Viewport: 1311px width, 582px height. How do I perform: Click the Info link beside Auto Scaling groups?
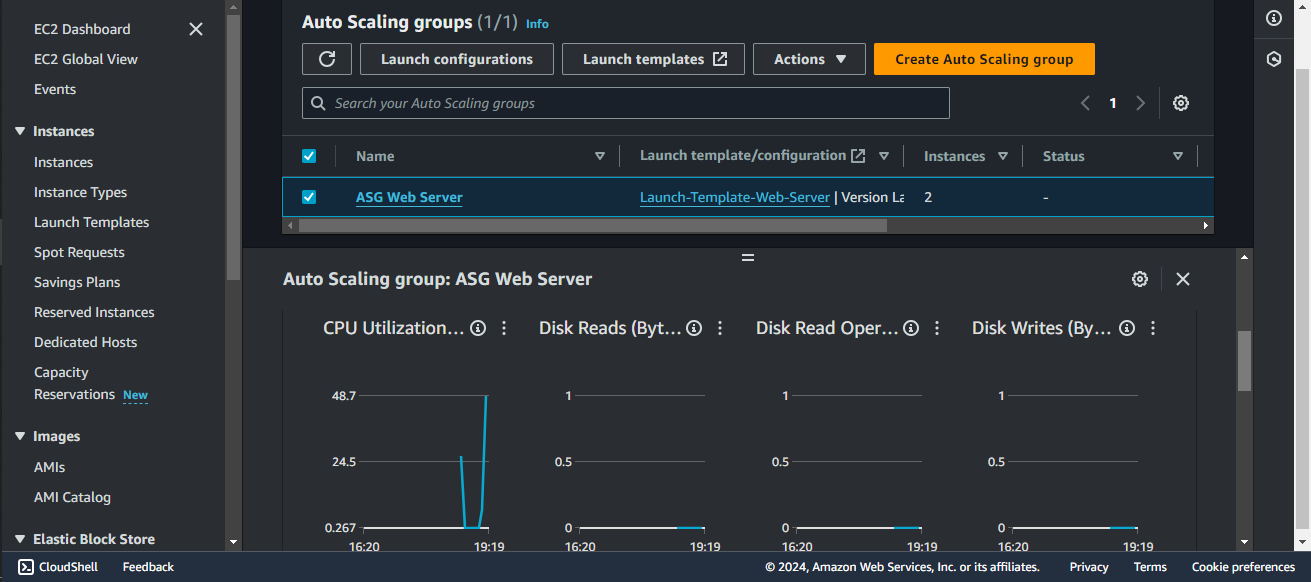point(537,23)
